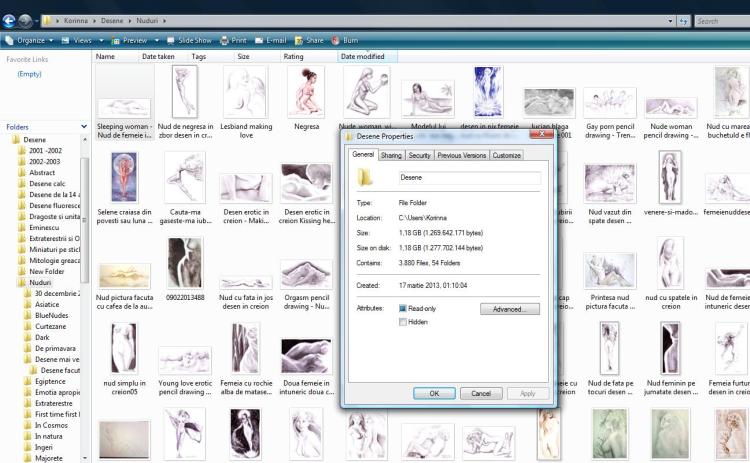The width and height of the screenshot is (750, 463).
Task: Click Cancel in Desene Properties
Action: tap(481, 393)
